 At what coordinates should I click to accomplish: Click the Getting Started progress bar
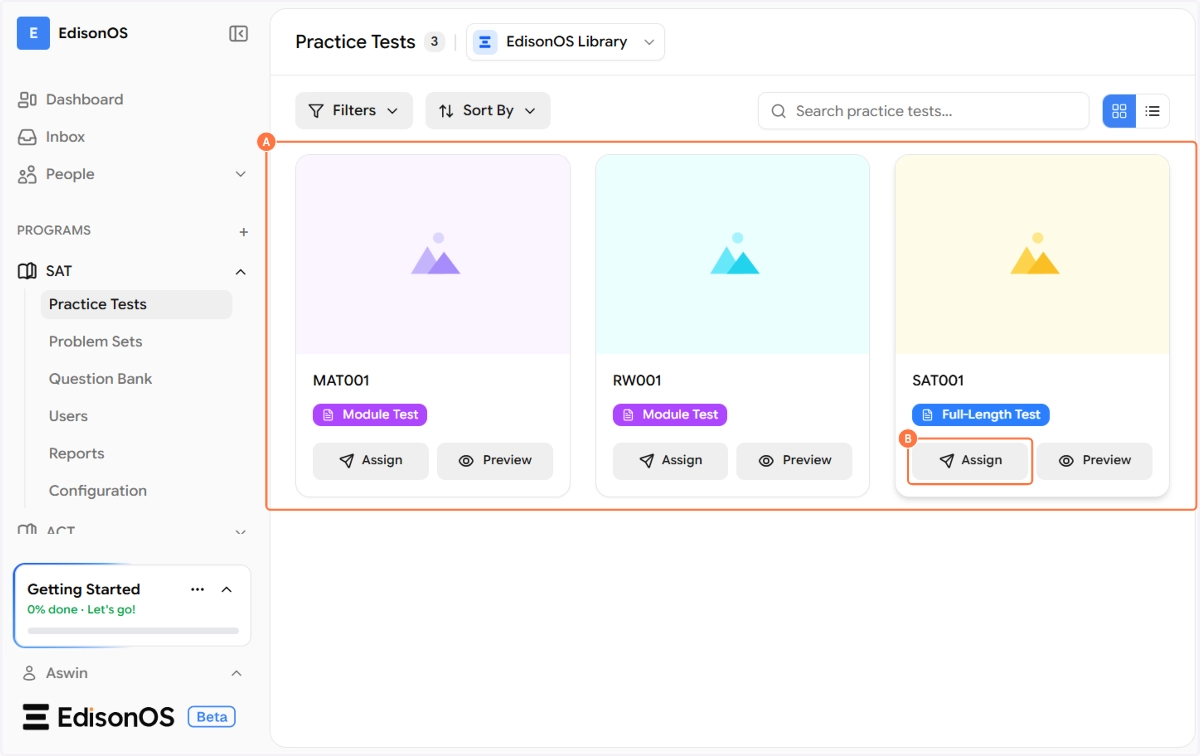[133, 631]
